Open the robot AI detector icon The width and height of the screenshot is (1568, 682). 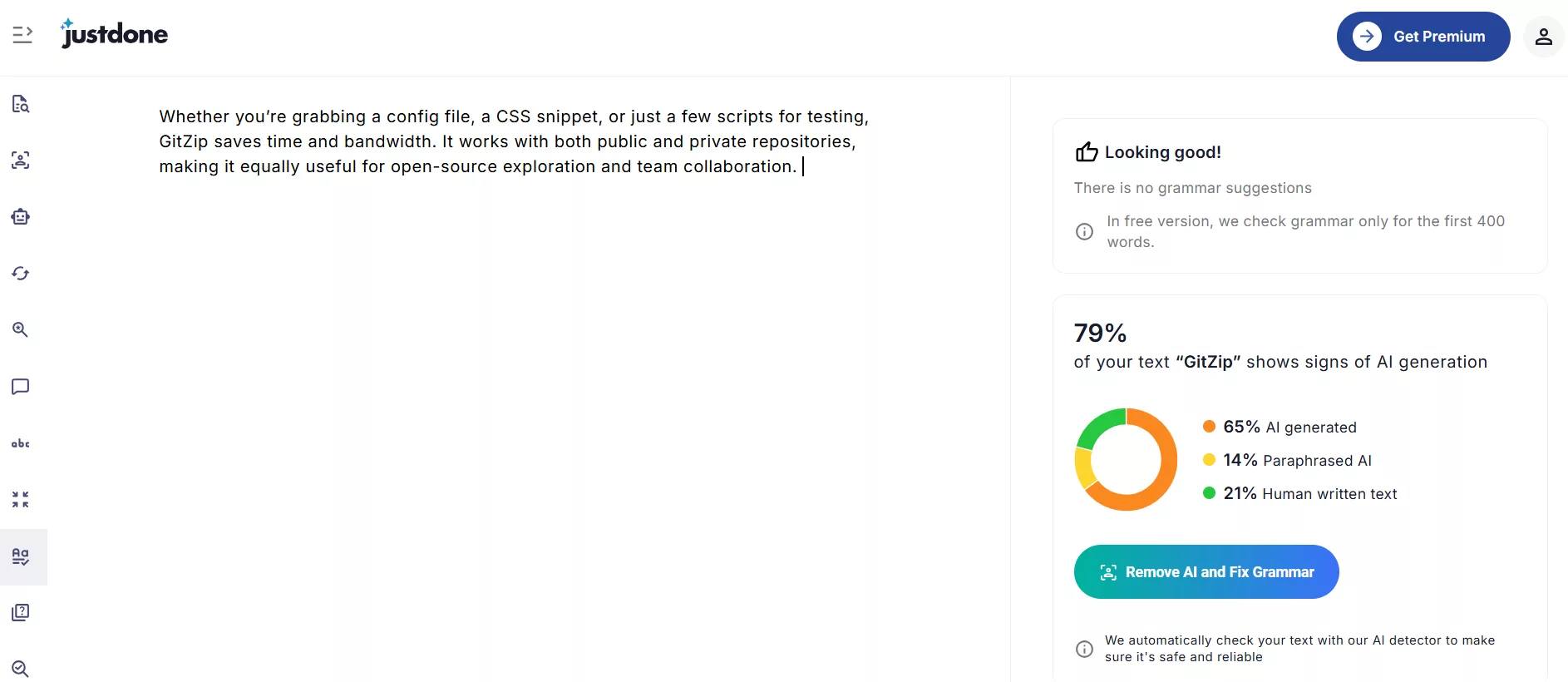tap(21, 217)
